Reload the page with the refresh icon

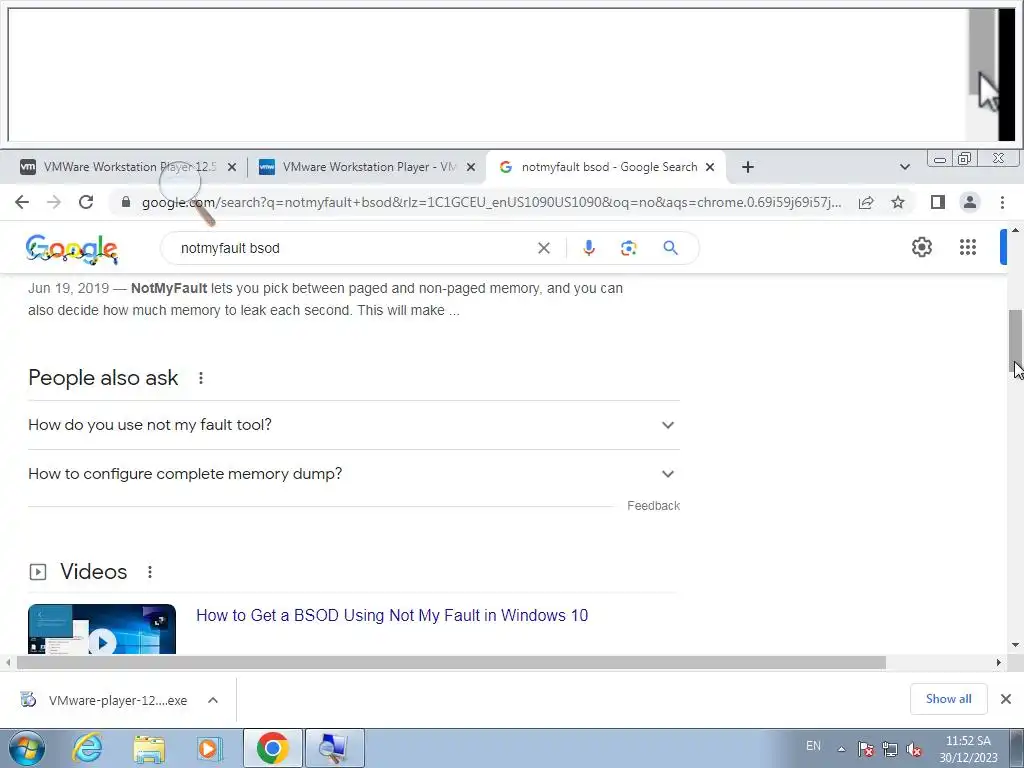click(86, 202)
